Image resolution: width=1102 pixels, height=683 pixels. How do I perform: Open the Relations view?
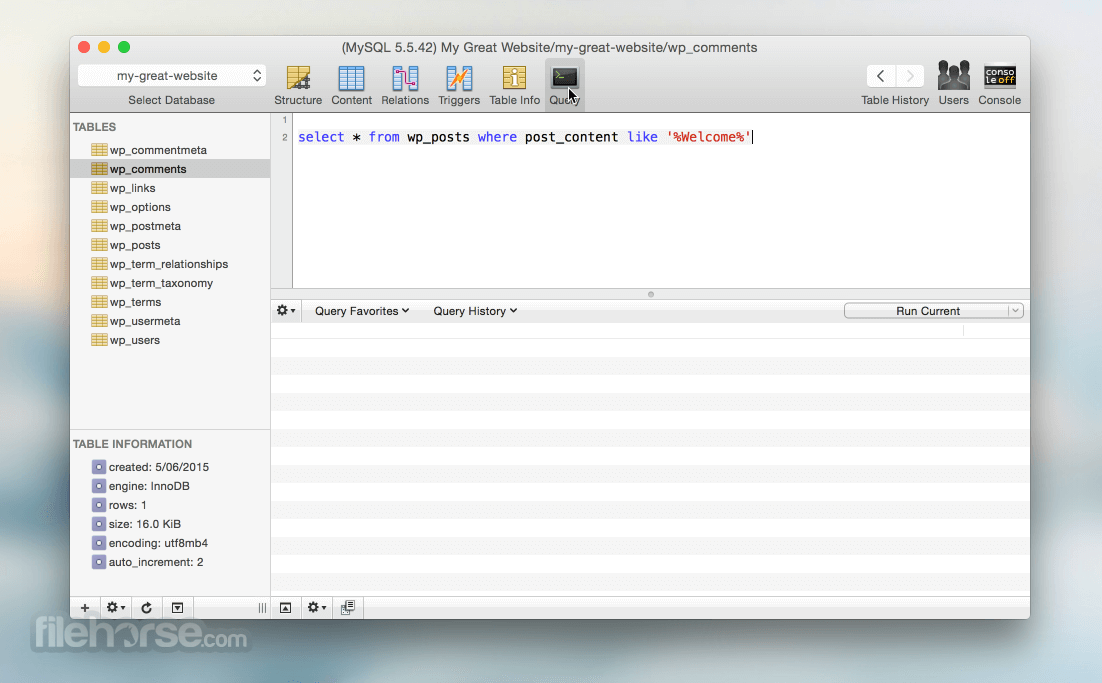coord(405,85)
